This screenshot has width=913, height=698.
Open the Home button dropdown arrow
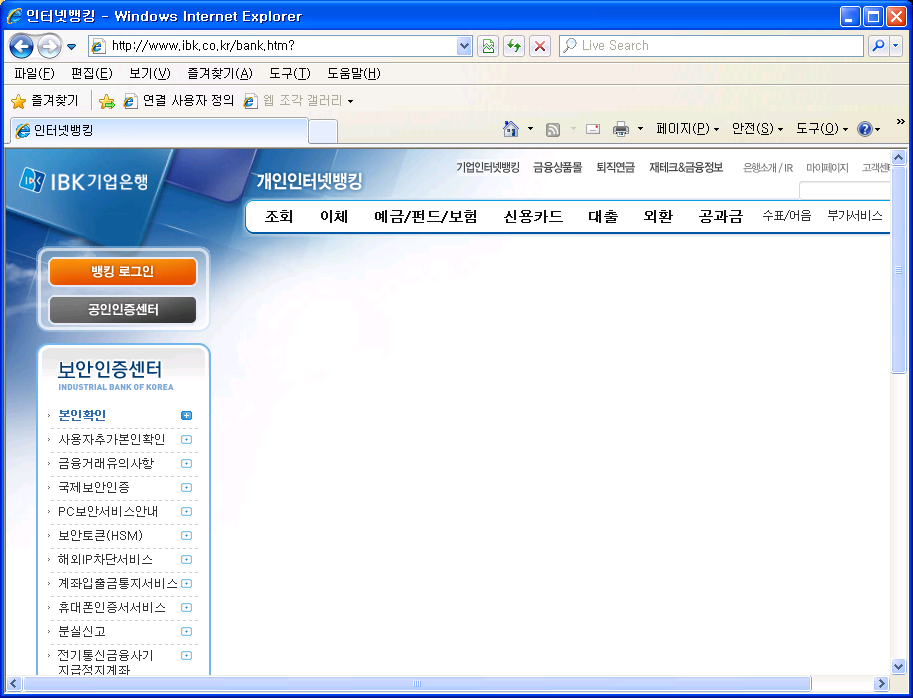(530, 129)
